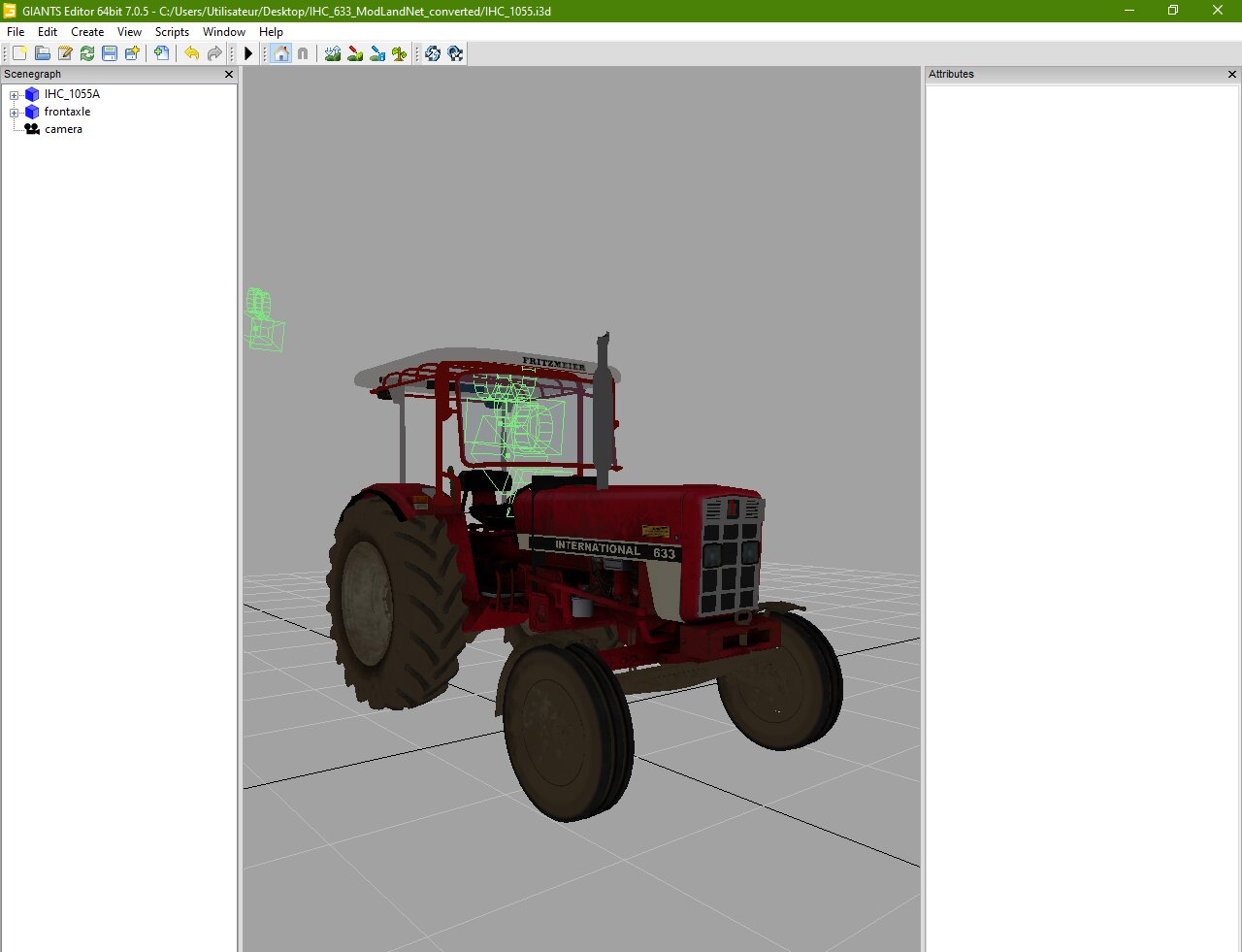Select the terrain detail texture paint icon

coord(355,53)
